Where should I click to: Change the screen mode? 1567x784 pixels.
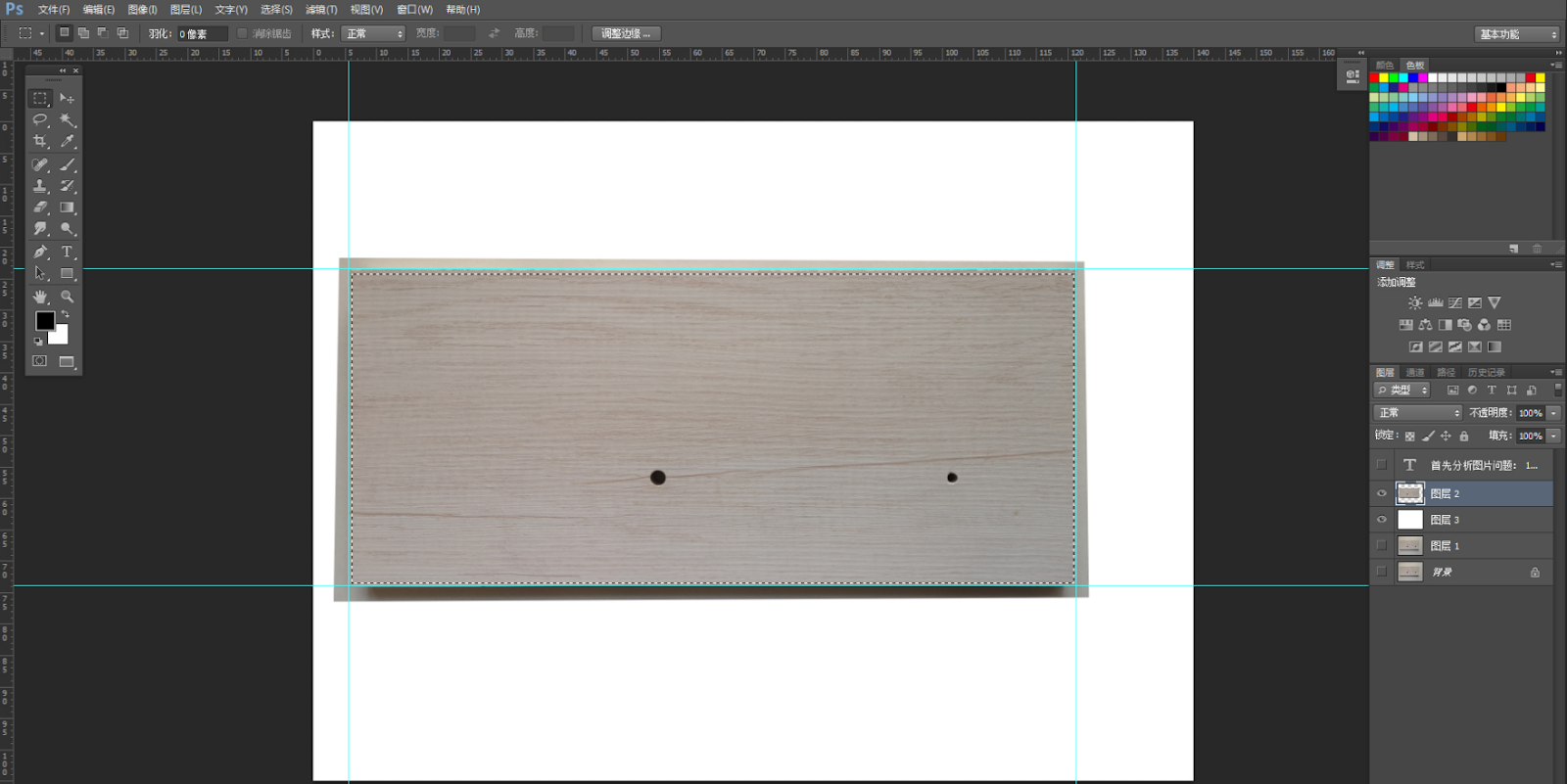tap(67, 361)
